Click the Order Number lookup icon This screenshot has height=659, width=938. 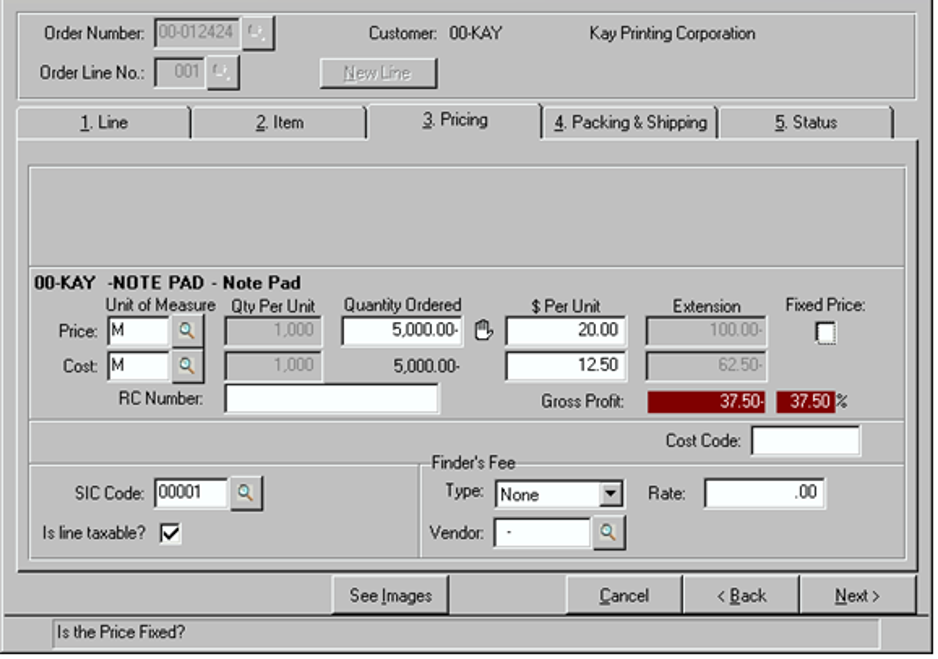[258, 33]
